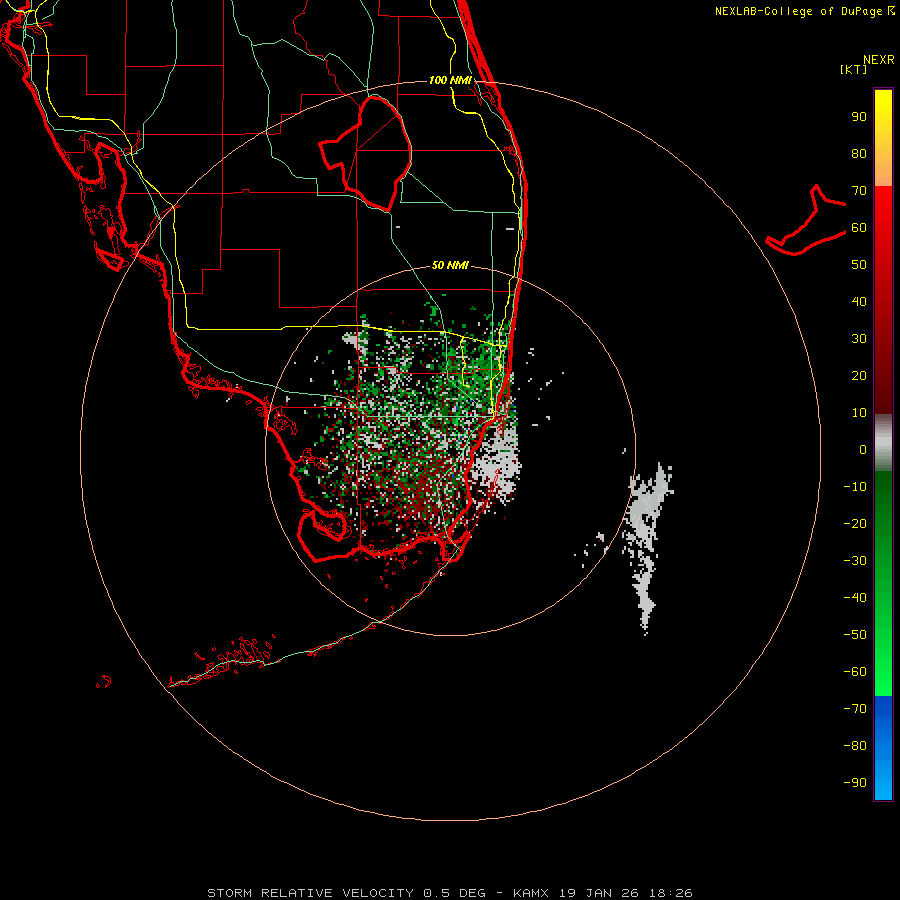Click the 40 value on velocity scale
This screenshot has width=900, height=900.
pyautogui.click(x=859, y=301)
